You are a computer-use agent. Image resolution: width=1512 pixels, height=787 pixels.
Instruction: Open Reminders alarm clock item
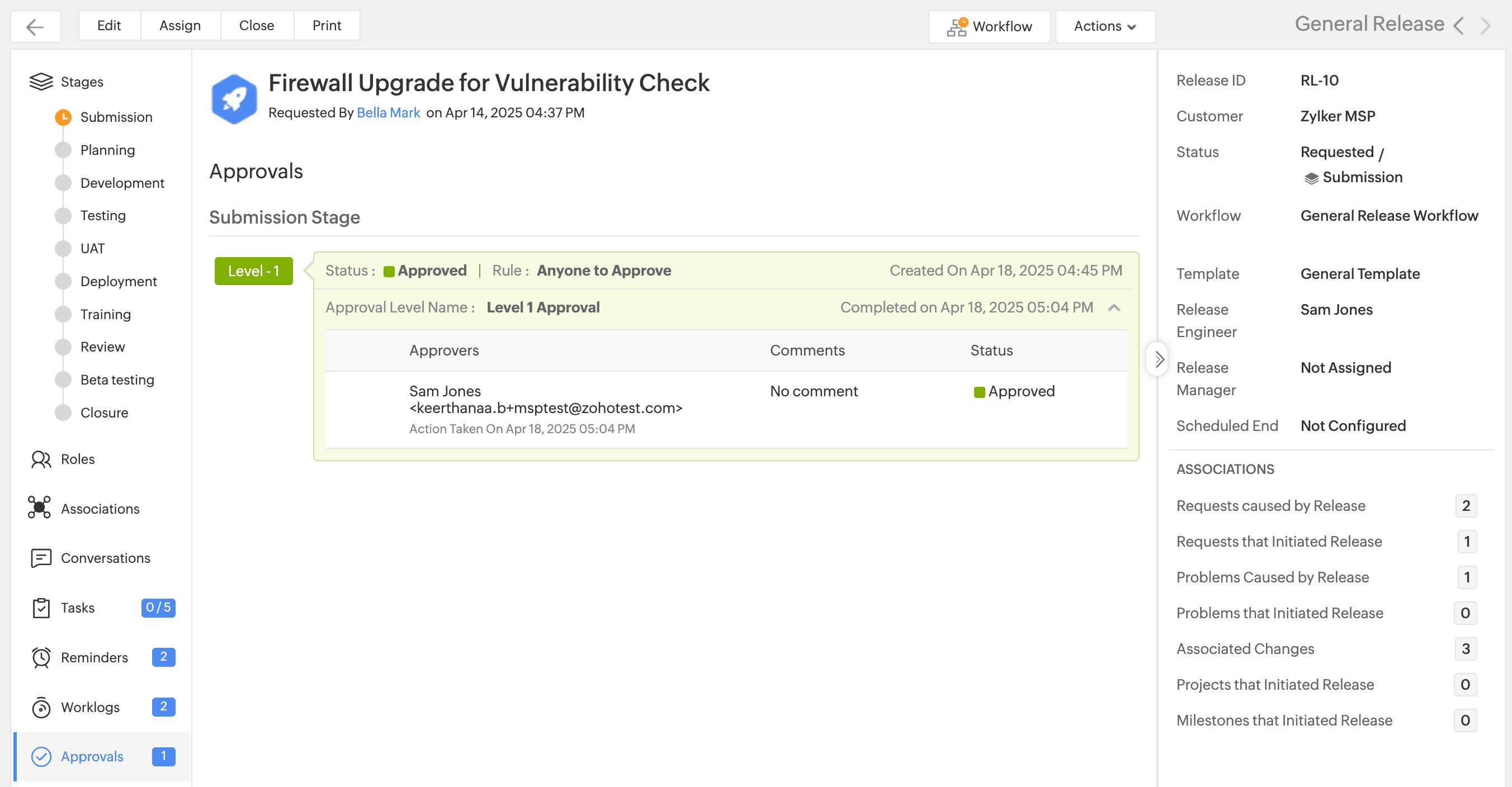coord(41,657)
